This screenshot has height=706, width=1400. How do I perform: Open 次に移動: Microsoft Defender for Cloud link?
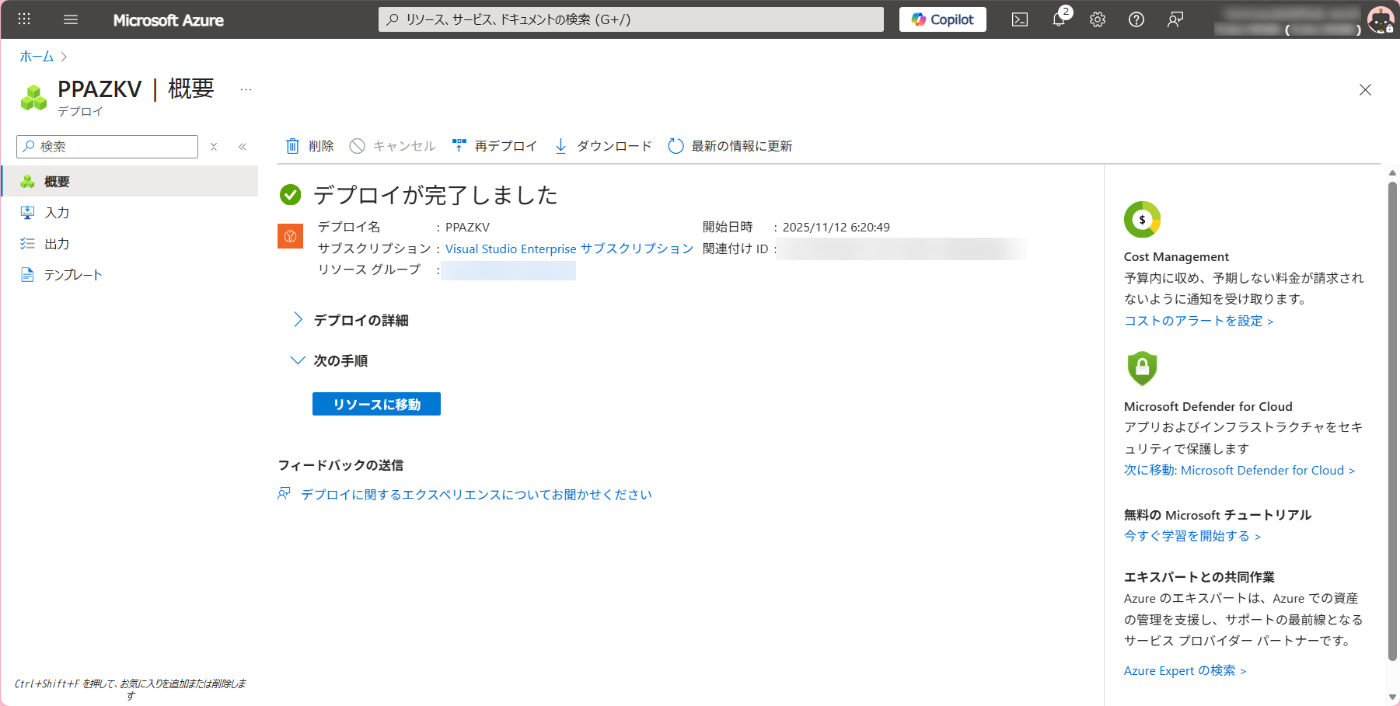[x=1240, y=470]
